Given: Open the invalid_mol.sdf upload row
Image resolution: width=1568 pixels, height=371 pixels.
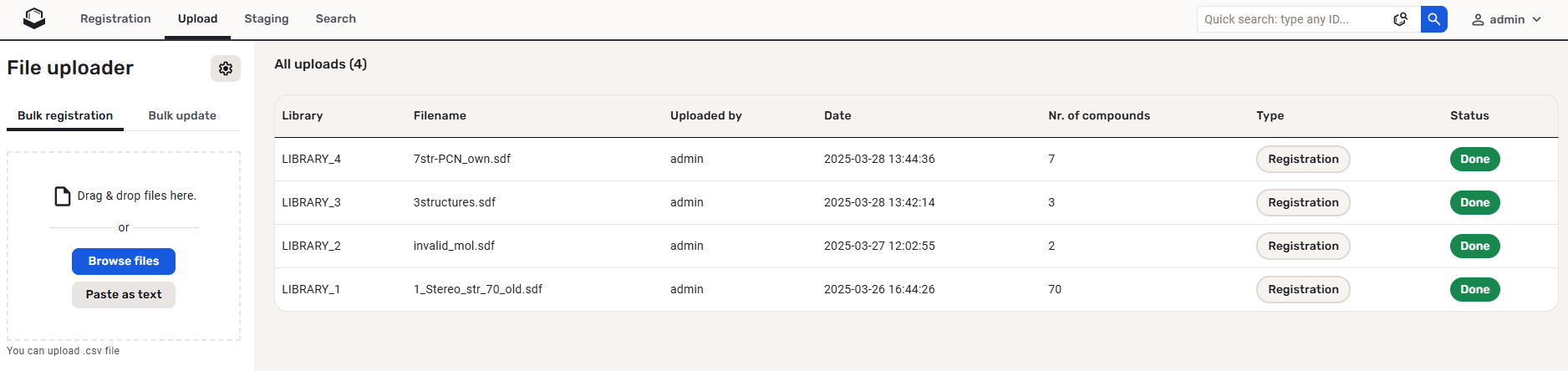Looking at the screenshot, I should pos(454,246).
